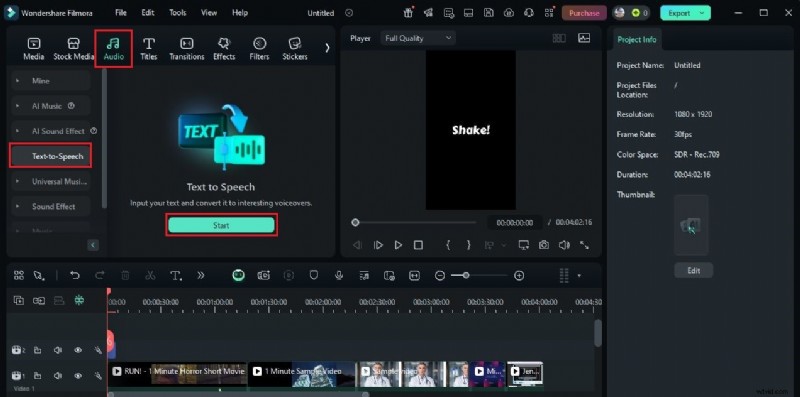Expand more timeline tools chevrons

[x=201, y=276]
